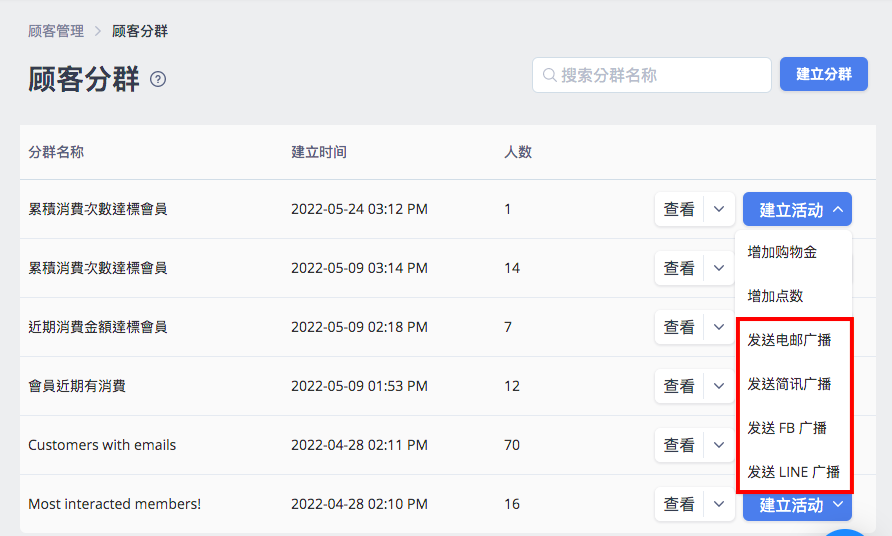Collapse the open 建立活动 menu
892x536 pixels.
[797, 209]
